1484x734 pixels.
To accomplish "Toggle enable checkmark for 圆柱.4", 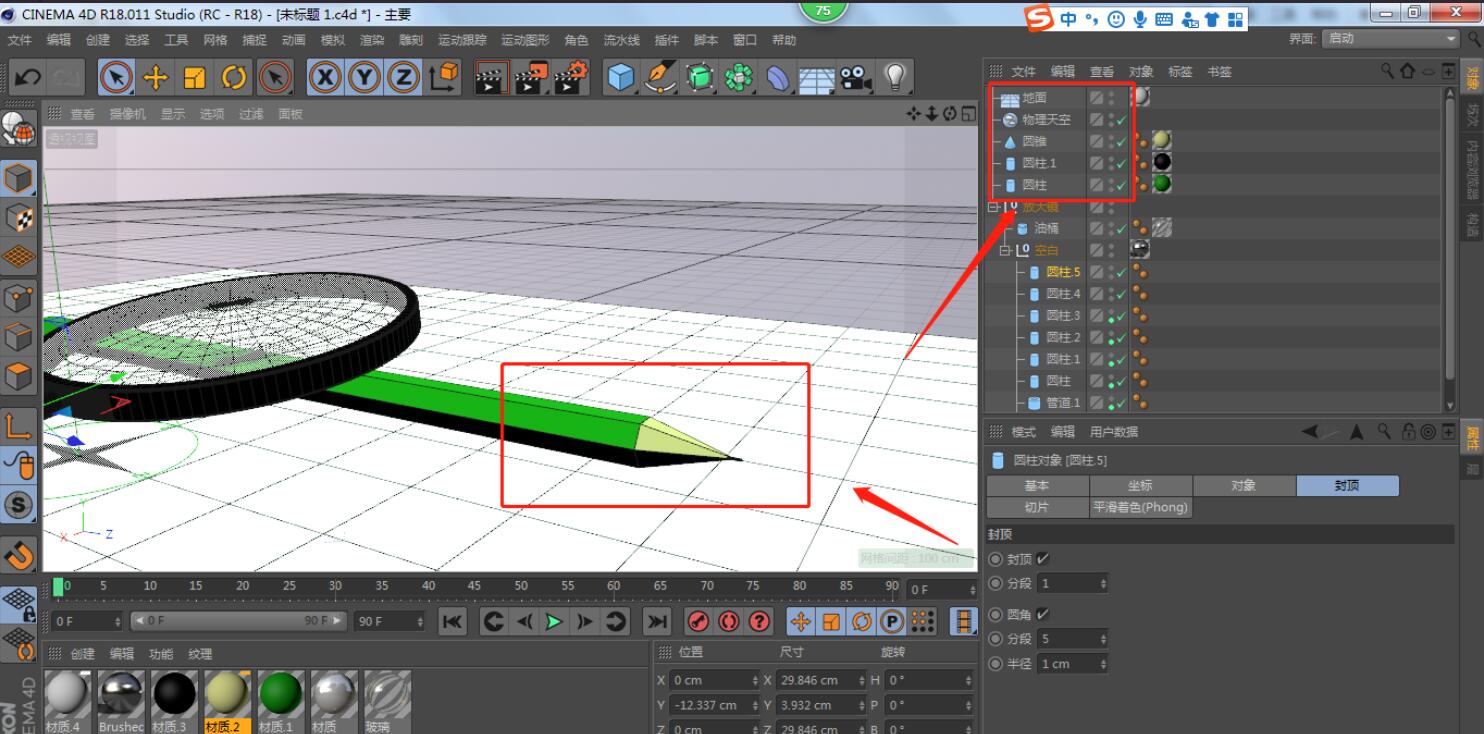I will tap(1122, 295).
